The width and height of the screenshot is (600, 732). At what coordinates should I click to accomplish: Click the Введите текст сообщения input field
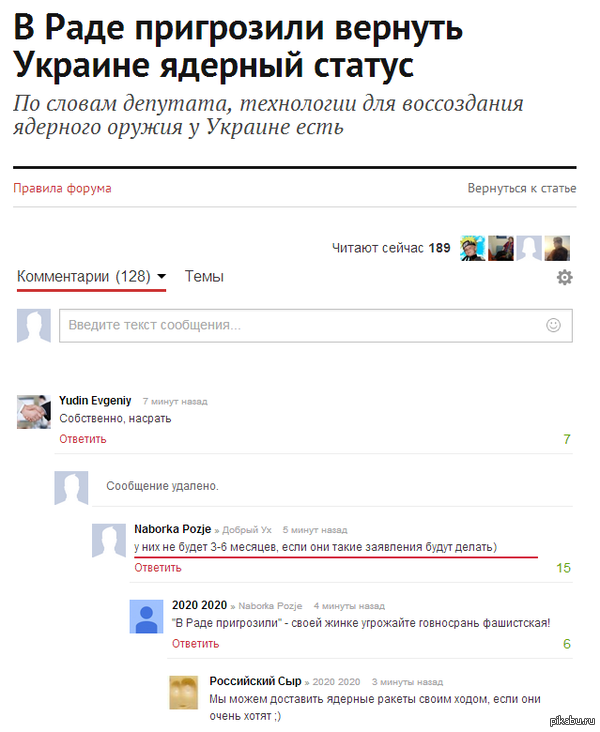[316, 325]
